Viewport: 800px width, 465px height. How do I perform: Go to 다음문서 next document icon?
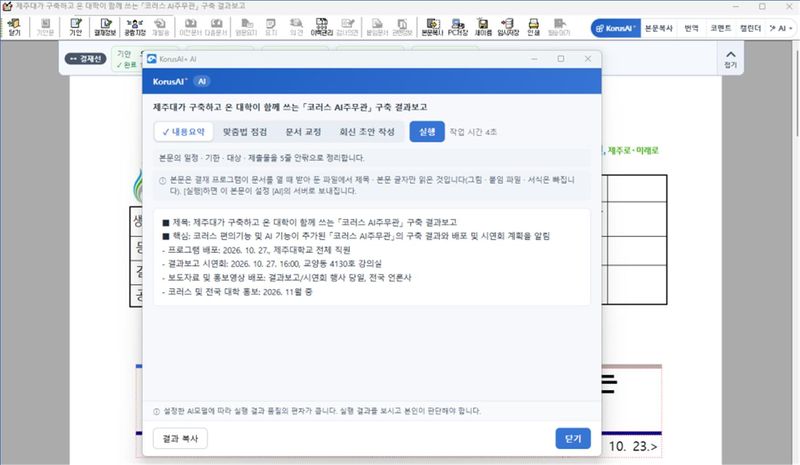click(216, 27)
